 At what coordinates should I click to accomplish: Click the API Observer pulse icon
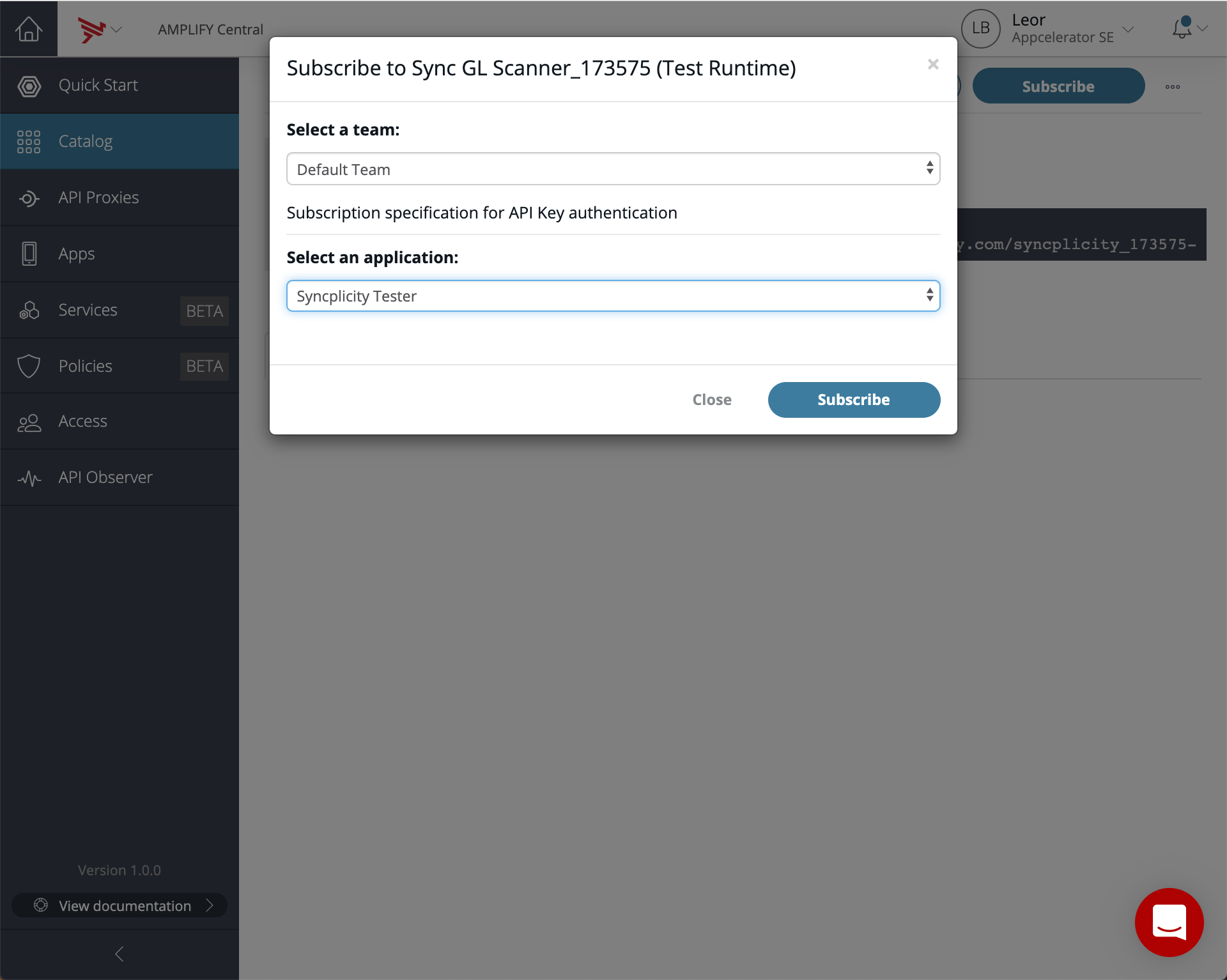pyautogui.click(x=29, y=478)
